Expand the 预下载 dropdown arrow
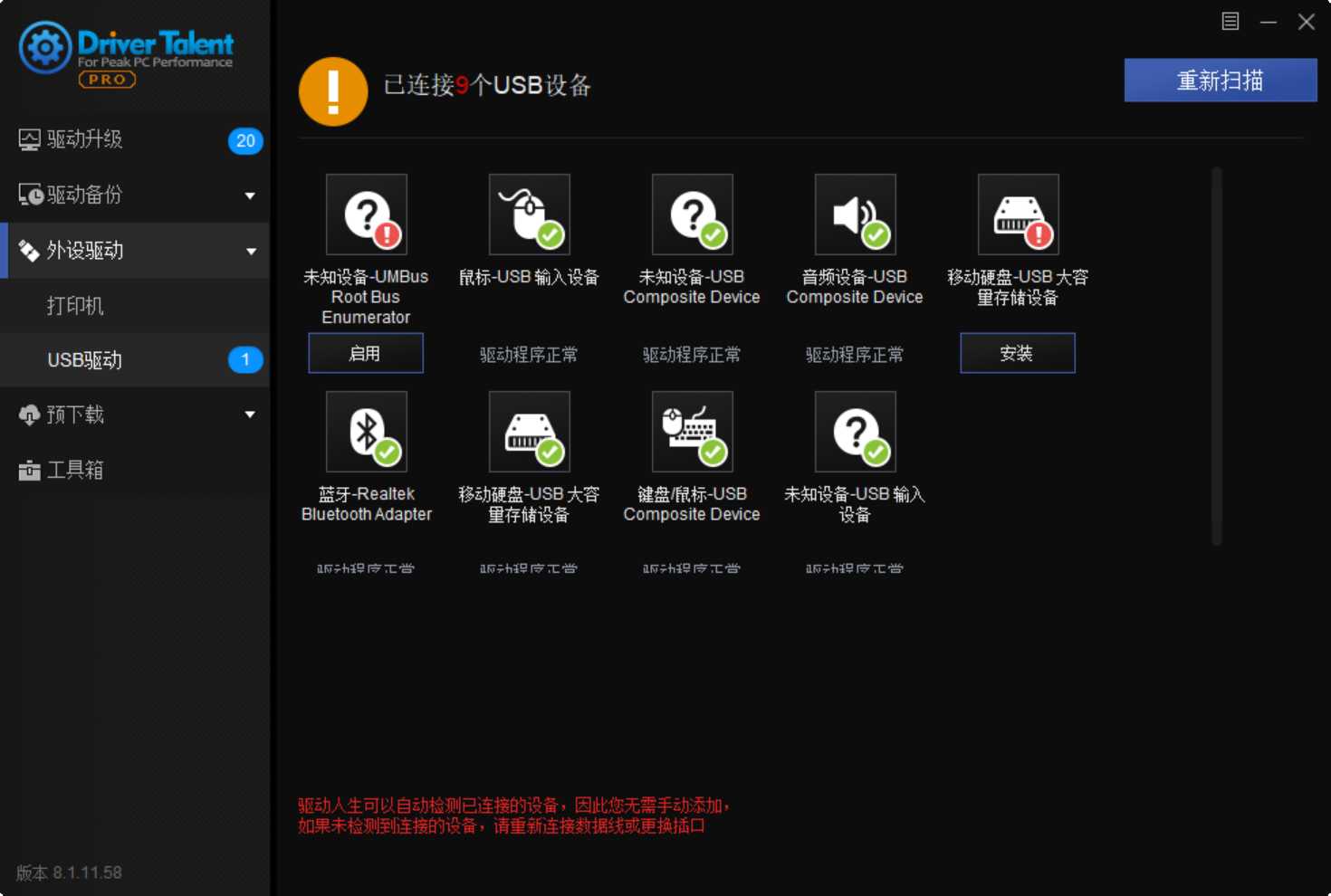The image size is (1331, 896). (250, 415)
